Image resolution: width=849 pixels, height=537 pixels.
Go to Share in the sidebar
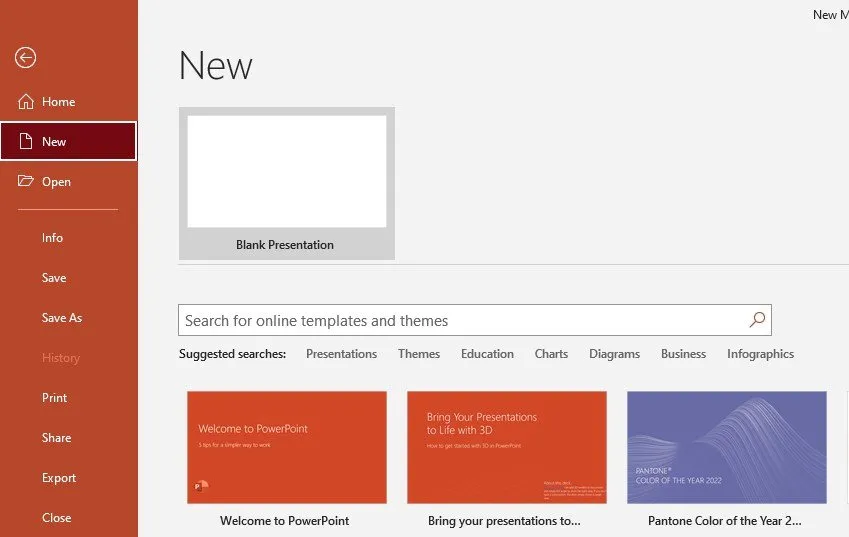point(57,438)
